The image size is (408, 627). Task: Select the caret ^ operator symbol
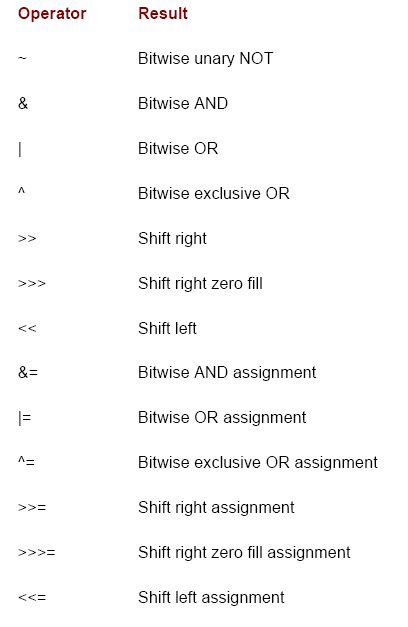tap(22, 191)
